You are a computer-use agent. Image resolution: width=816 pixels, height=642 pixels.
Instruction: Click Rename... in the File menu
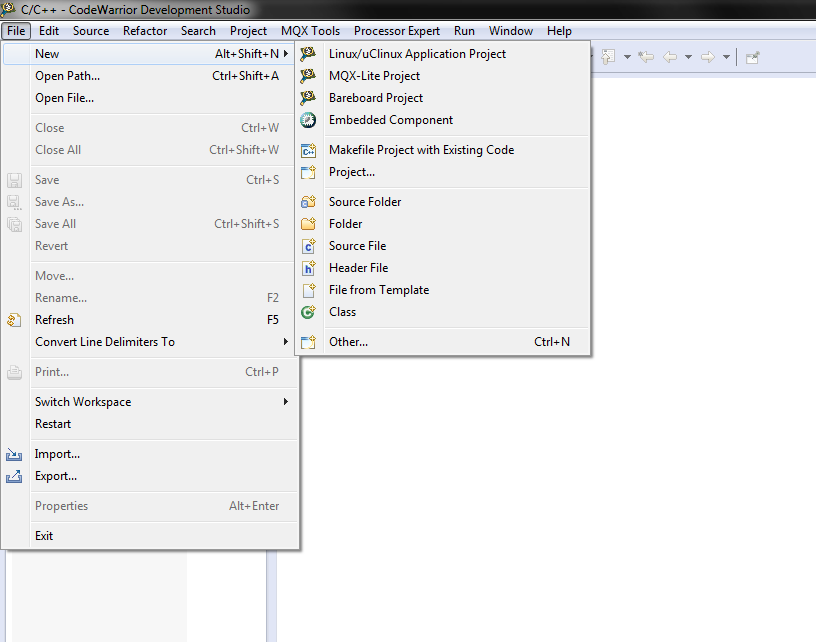pos(150,298)
